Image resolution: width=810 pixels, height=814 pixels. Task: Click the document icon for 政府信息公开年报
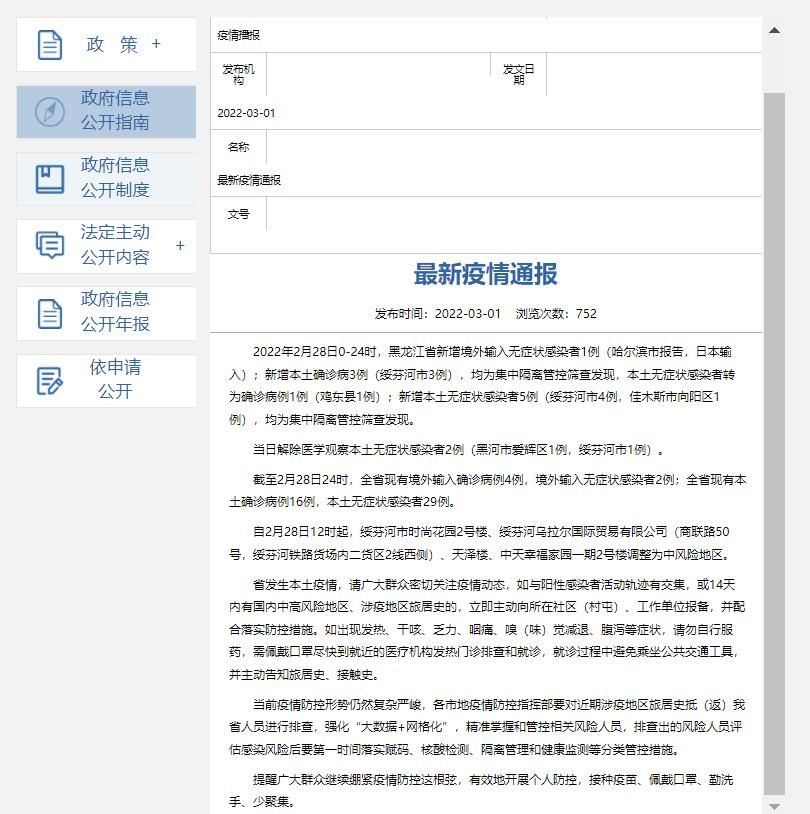coord(50,313)
